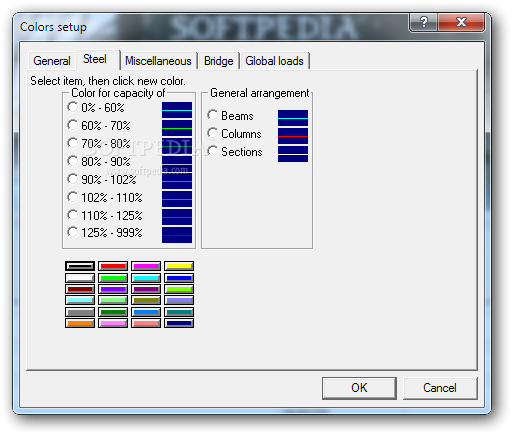Viewport: 512px width, 435px height.
Task: Pick the 90% - 102% capacity option
Action: (x=72, y=179)
